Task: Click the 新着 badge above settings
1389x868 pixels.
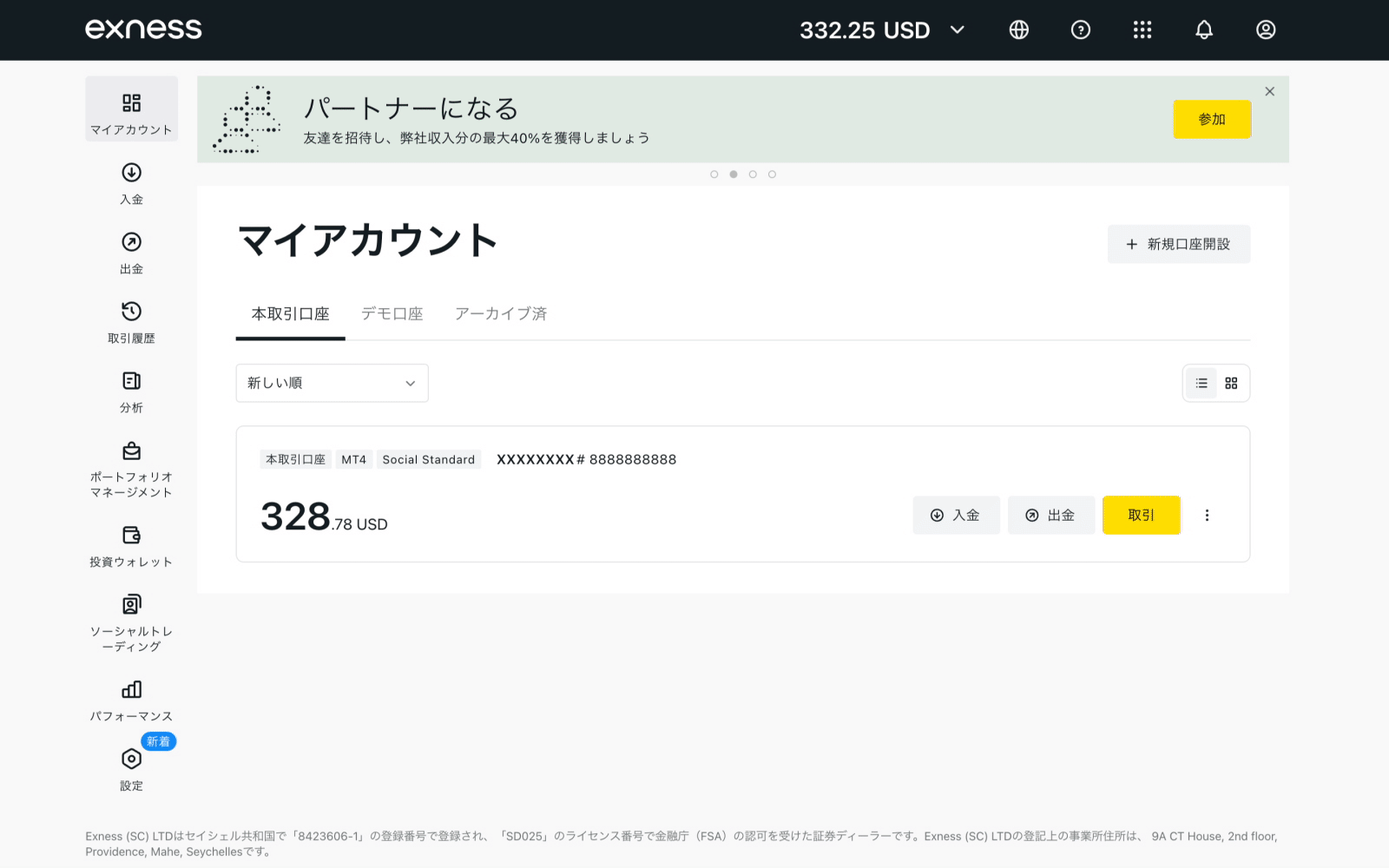Action: pyautogui.click(x=159, y=741)
